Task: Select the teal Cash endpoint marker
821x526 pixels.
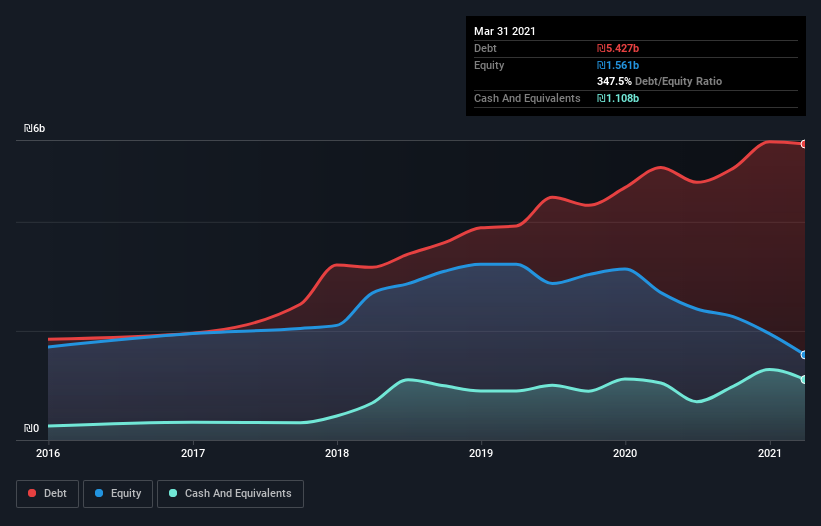Action: point(804,379)
